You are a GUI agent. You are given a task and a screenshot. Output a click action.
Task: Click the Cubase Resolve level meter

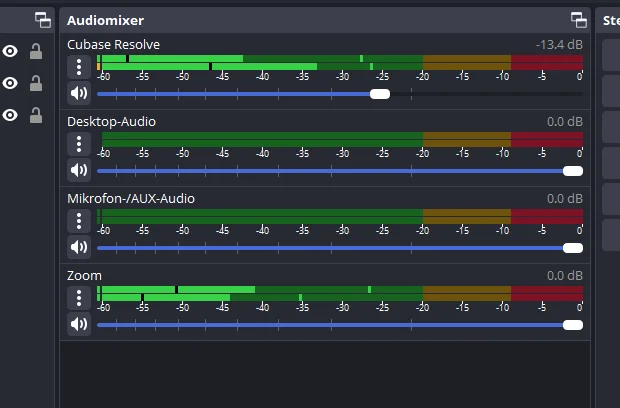click(340, 63)
